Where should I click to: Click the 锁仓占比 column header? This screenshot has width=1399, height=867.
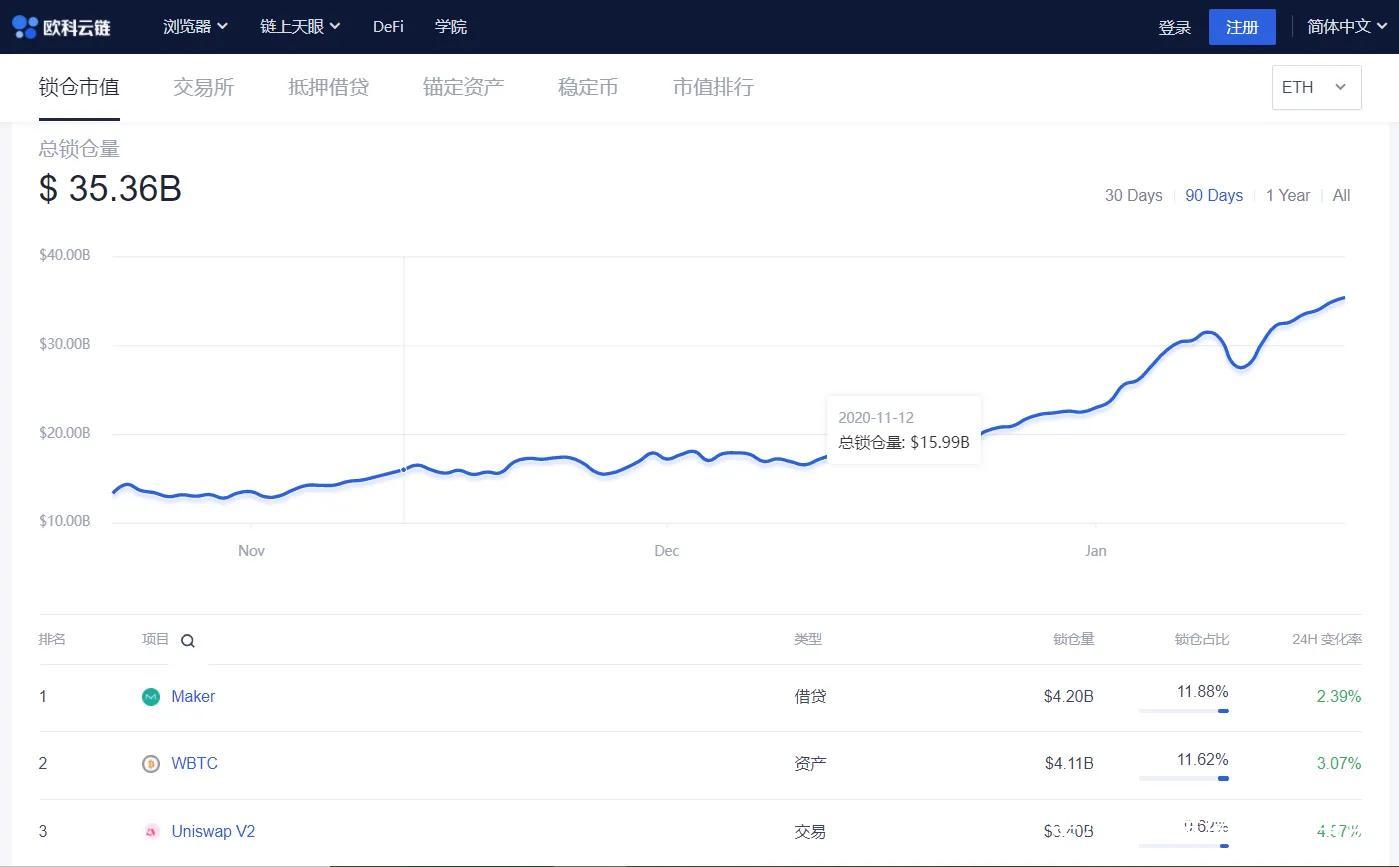(x=1202, y=639)
